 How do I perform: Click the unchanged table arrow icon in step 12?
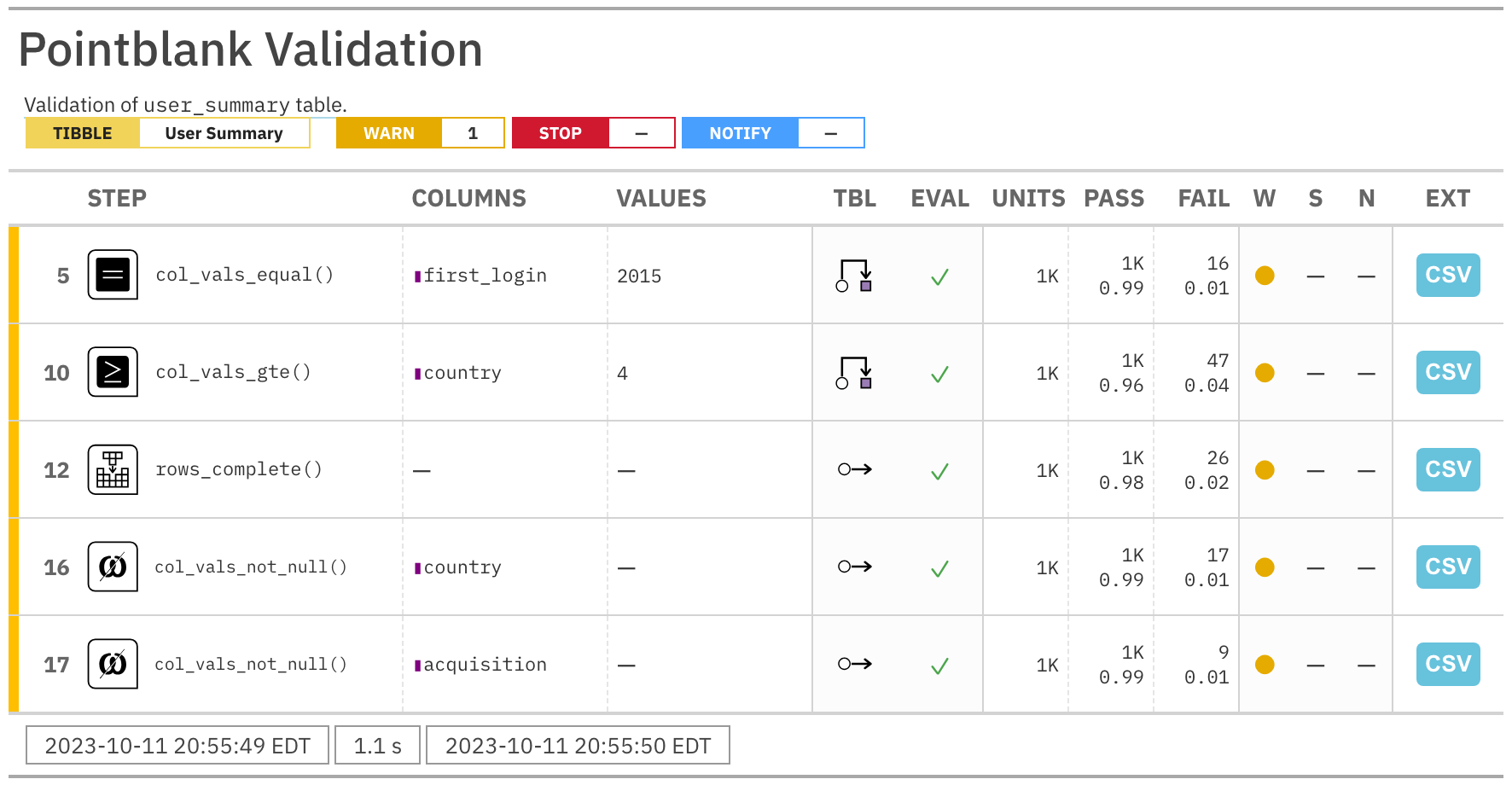(x=854, y=469)
